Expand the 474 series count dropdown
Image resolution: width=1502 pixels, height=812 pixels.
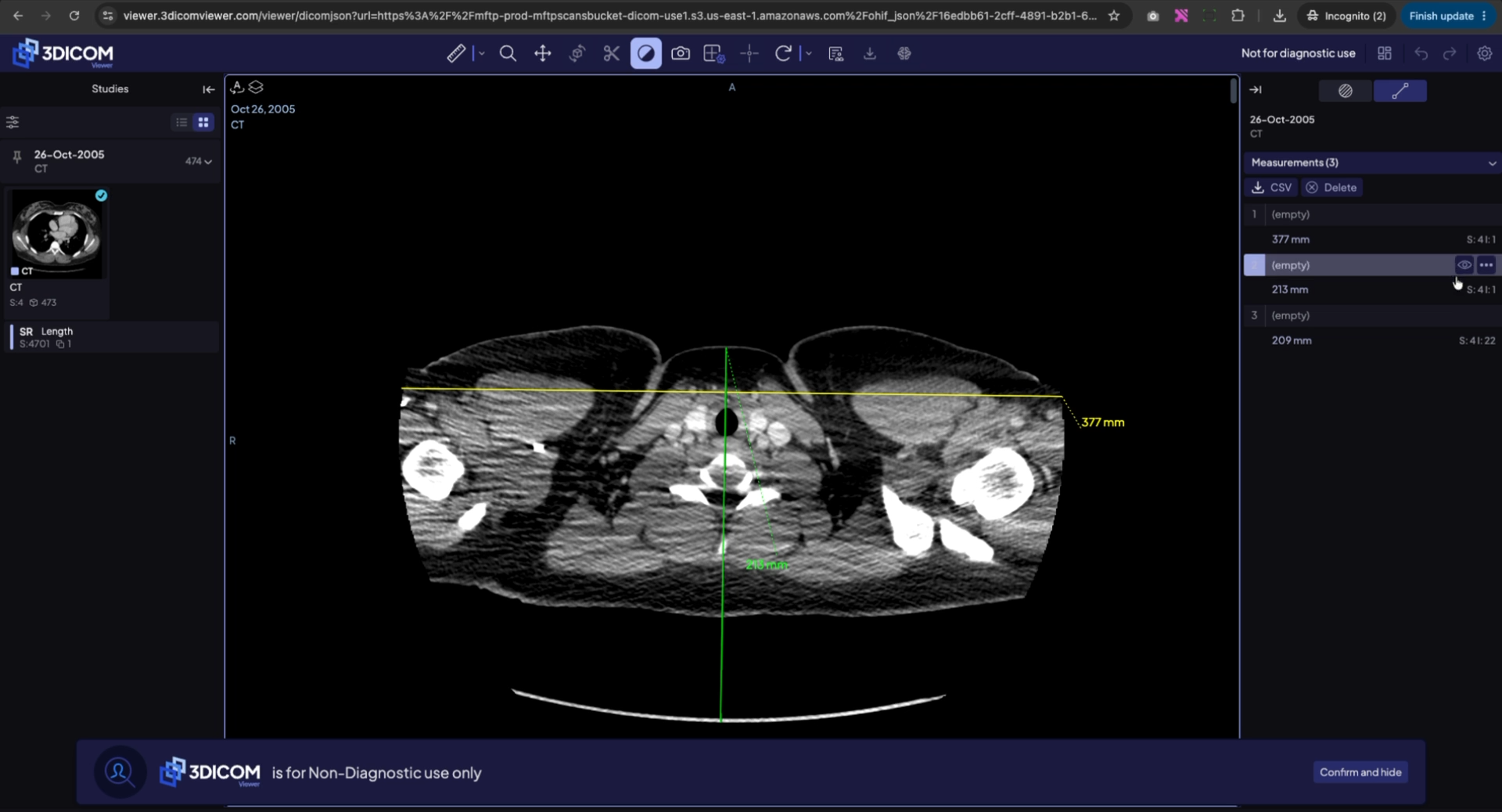(x=199, y=161)
